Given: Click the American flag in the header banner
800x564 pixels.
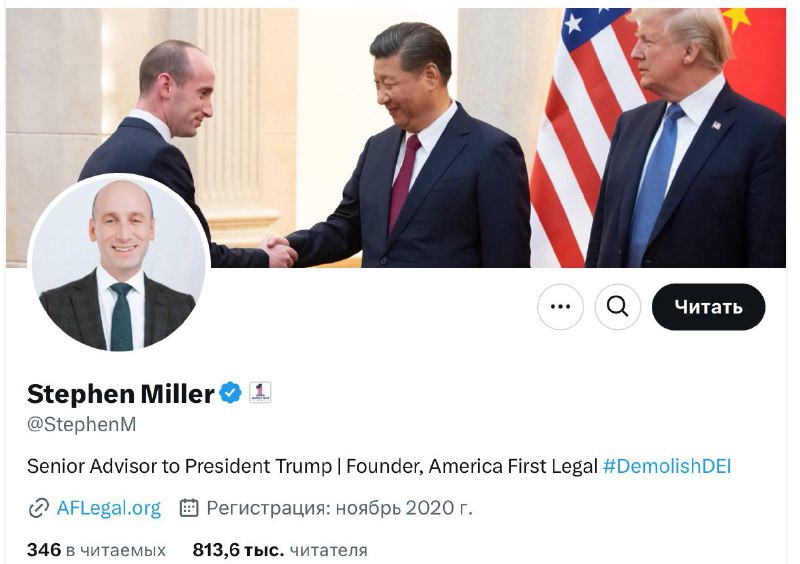Looking at the screenshot, I should (x=587, y=138).
